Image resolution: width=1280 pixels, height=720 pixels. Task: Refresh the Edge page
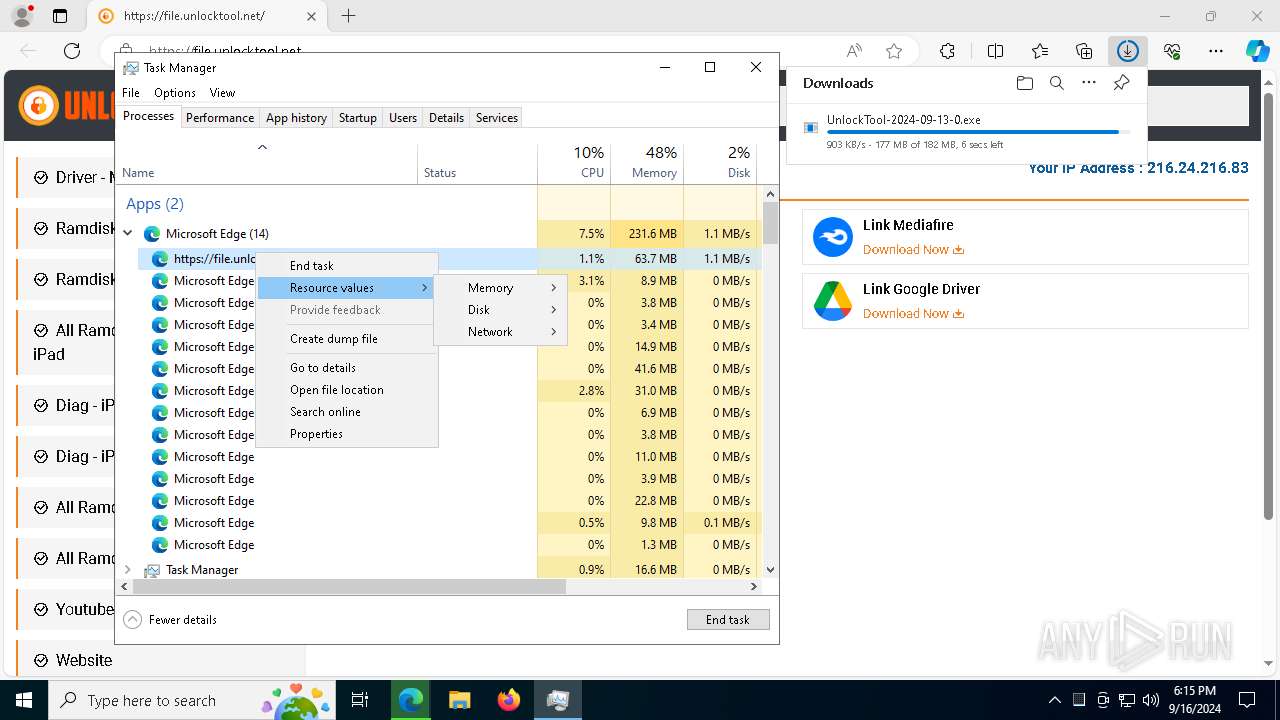(x=72, y=51)
